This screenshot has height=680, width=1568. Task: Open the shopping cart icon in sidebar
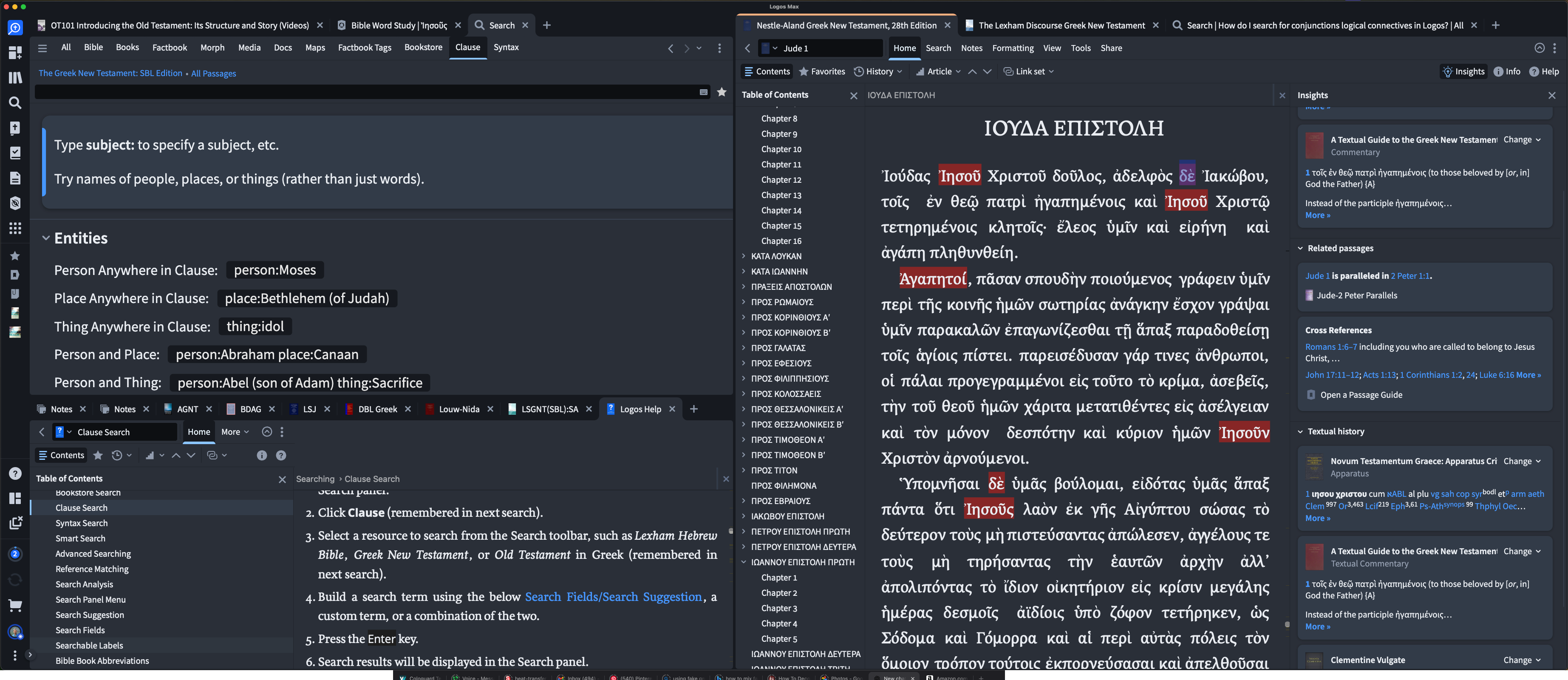(15, 605)
